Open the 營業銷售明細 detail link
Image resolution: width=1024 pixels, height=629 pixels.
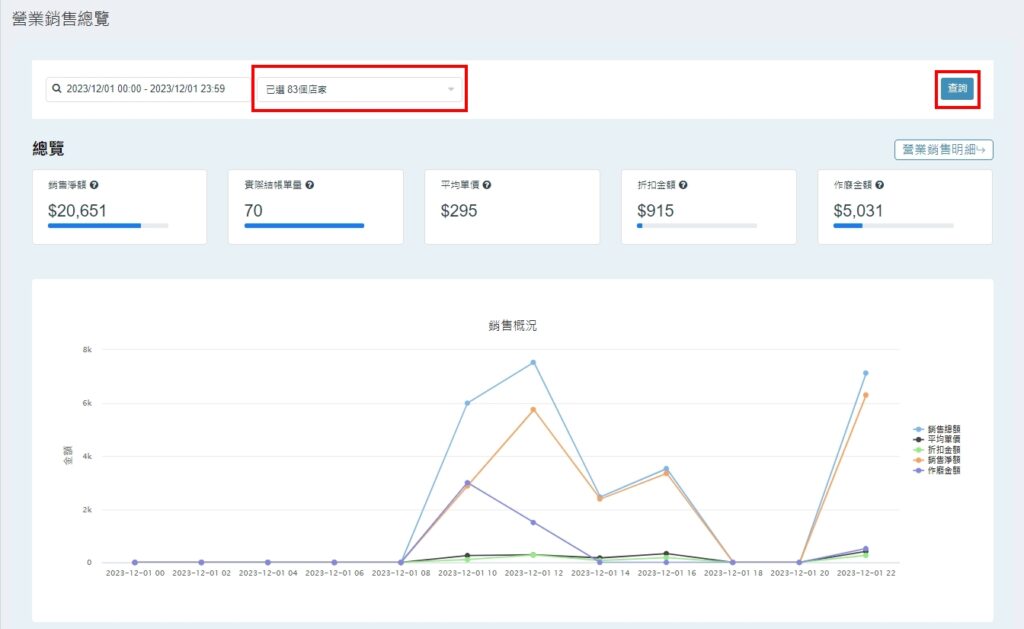click(x=943, y=150)
